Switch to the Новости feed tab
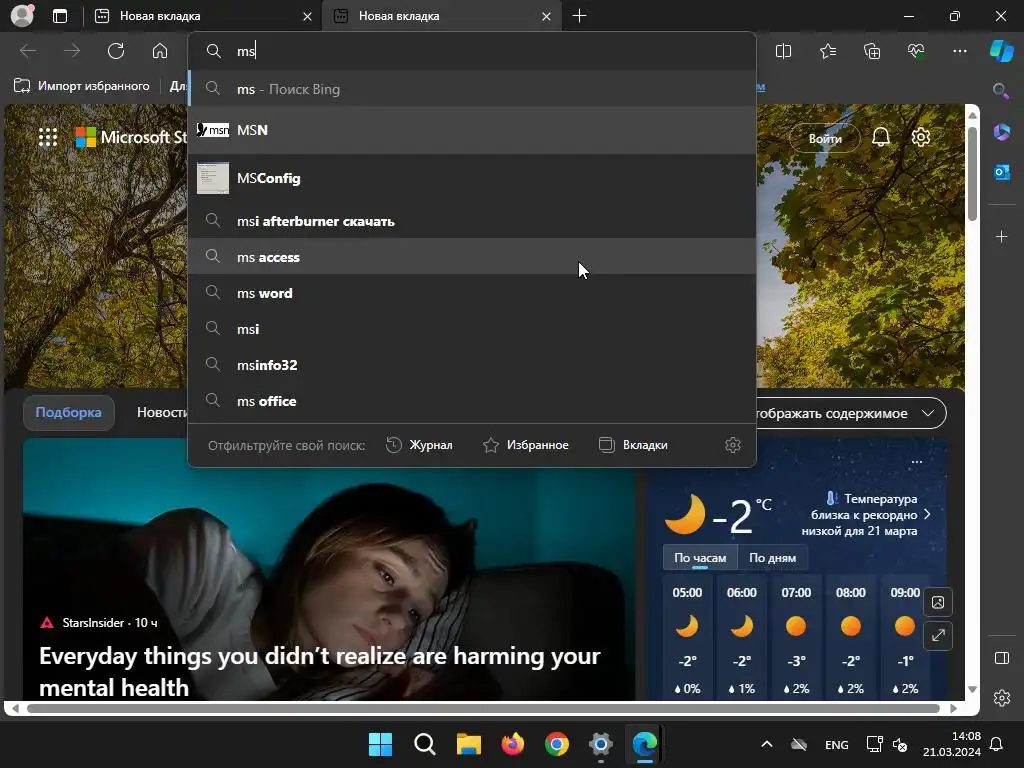 click(x=161, y=412)
